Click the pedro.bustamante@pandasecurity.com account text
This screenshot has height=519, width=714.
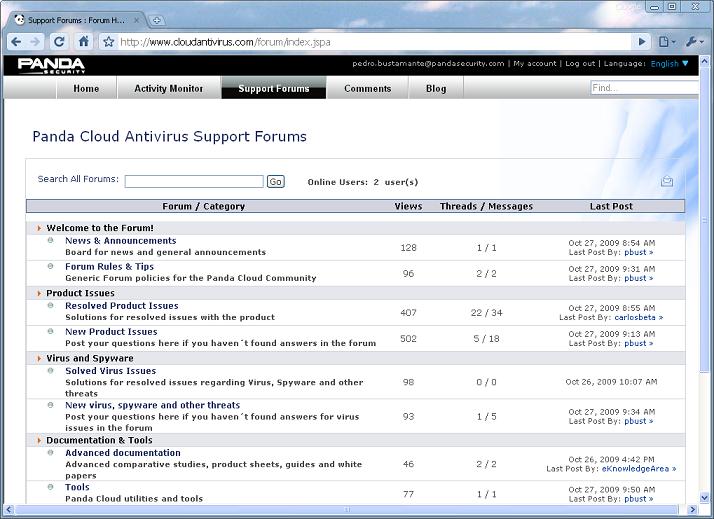[x=428, y=63]
